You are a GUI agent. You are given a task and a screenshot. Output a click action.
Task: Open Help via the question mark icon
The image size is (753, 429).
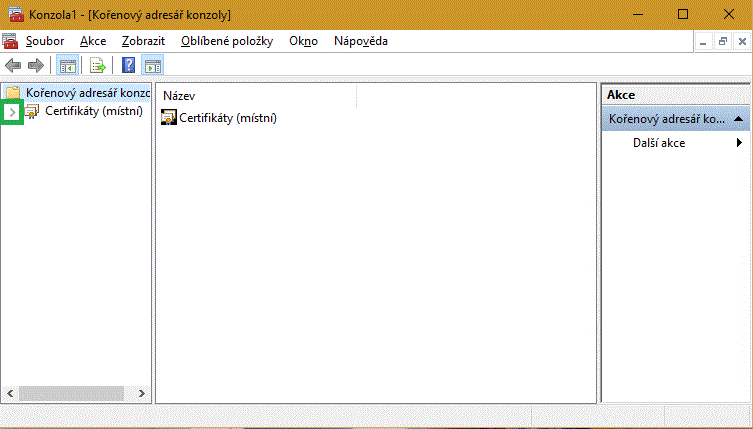tap(129, 66)
